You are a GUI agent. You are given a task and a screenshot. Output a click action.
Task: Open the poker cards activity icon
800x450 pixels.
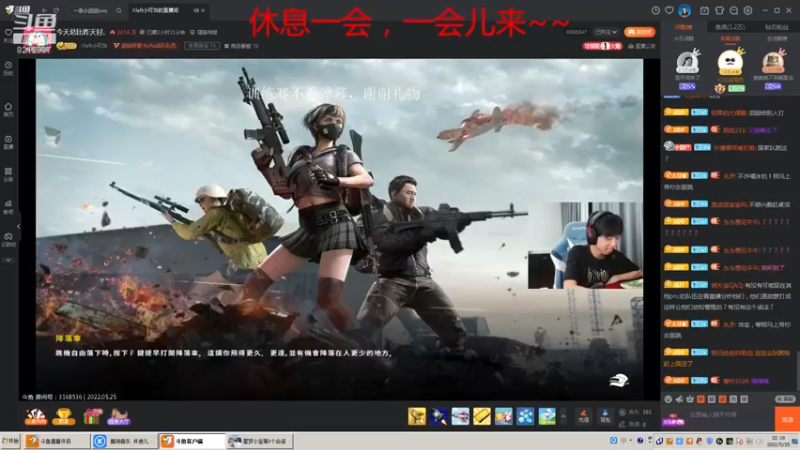pos(36,416)
